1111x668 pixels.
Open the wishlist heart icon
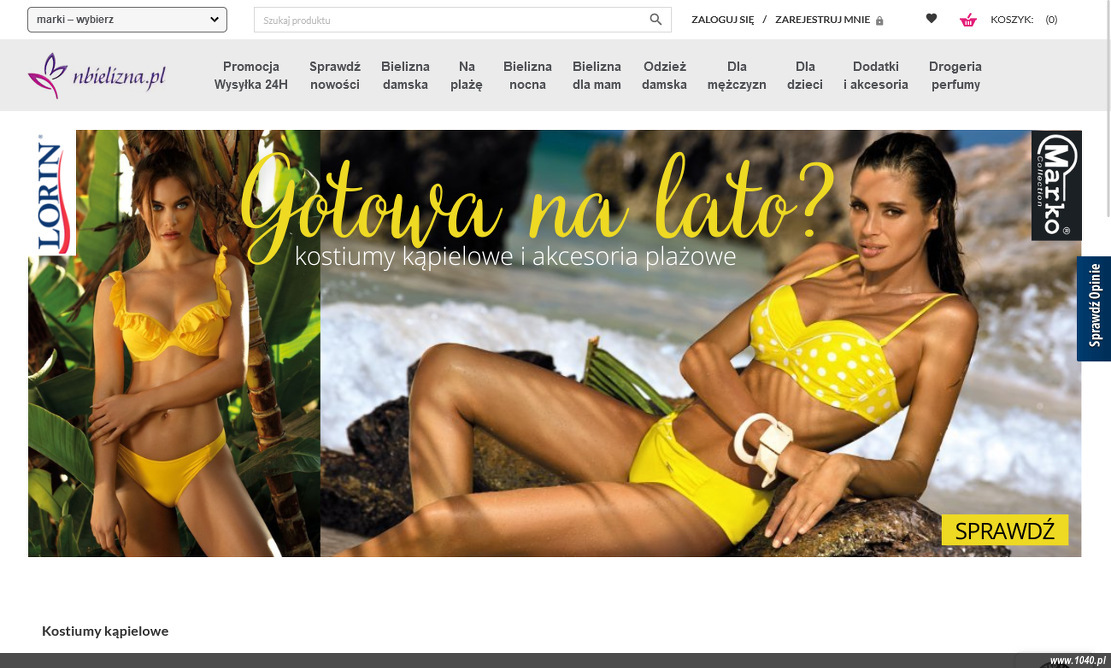coord(931,18)
